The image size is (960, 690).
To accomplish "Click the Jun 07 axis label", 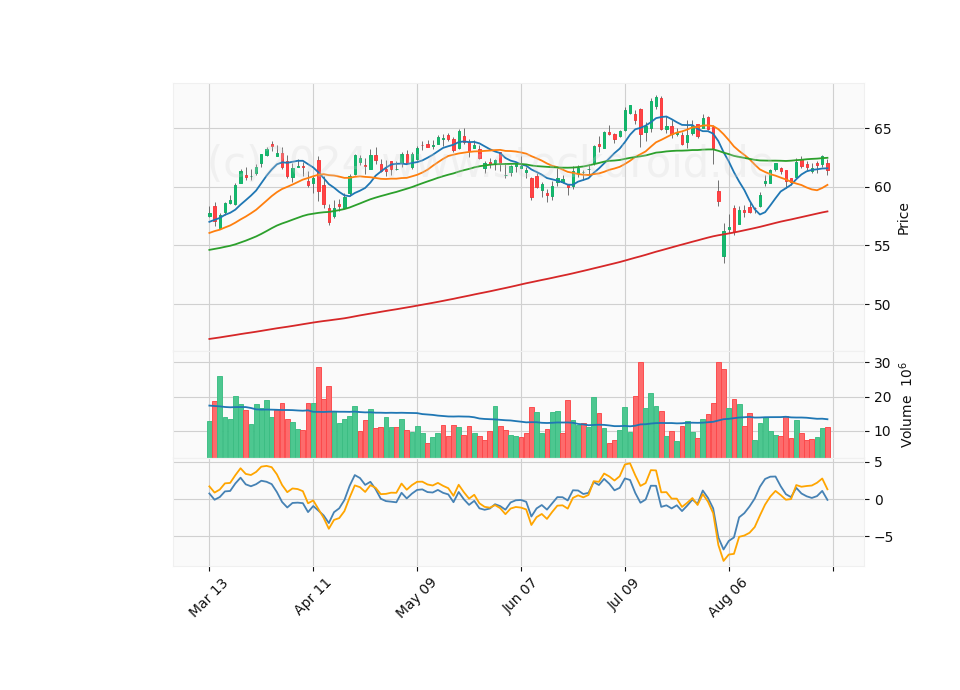I will 520,596.
